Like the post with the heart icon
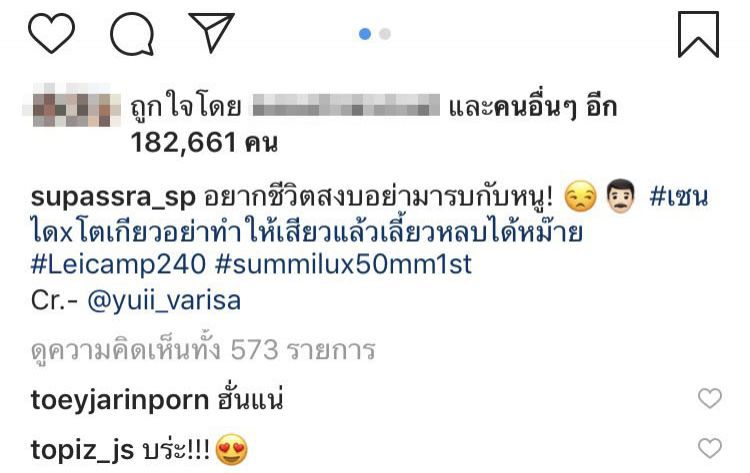 click(52, 33)
